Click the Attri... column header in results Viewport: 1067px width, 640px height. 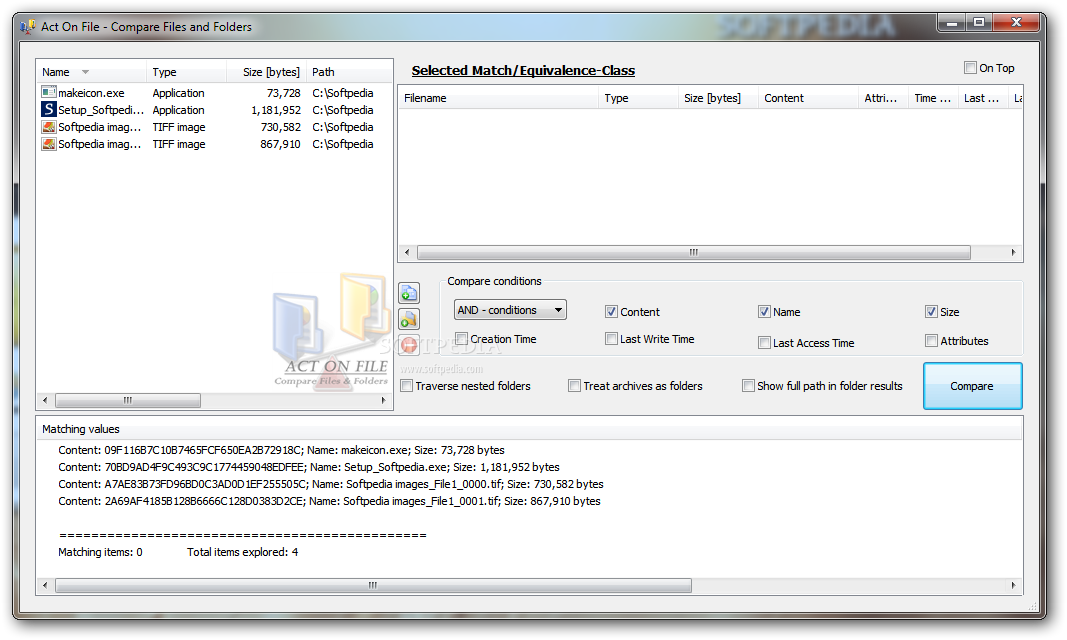[x=883, y=98]
